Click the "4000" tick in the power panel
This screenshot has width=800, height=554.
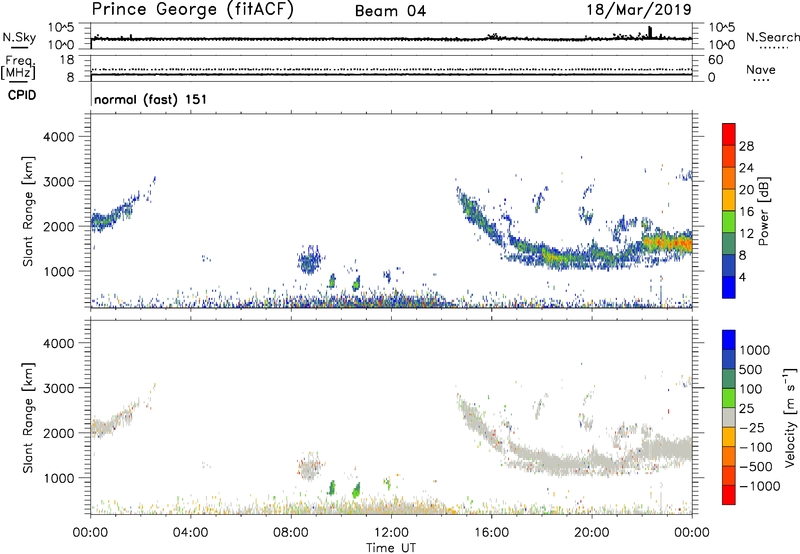point(59,137)
